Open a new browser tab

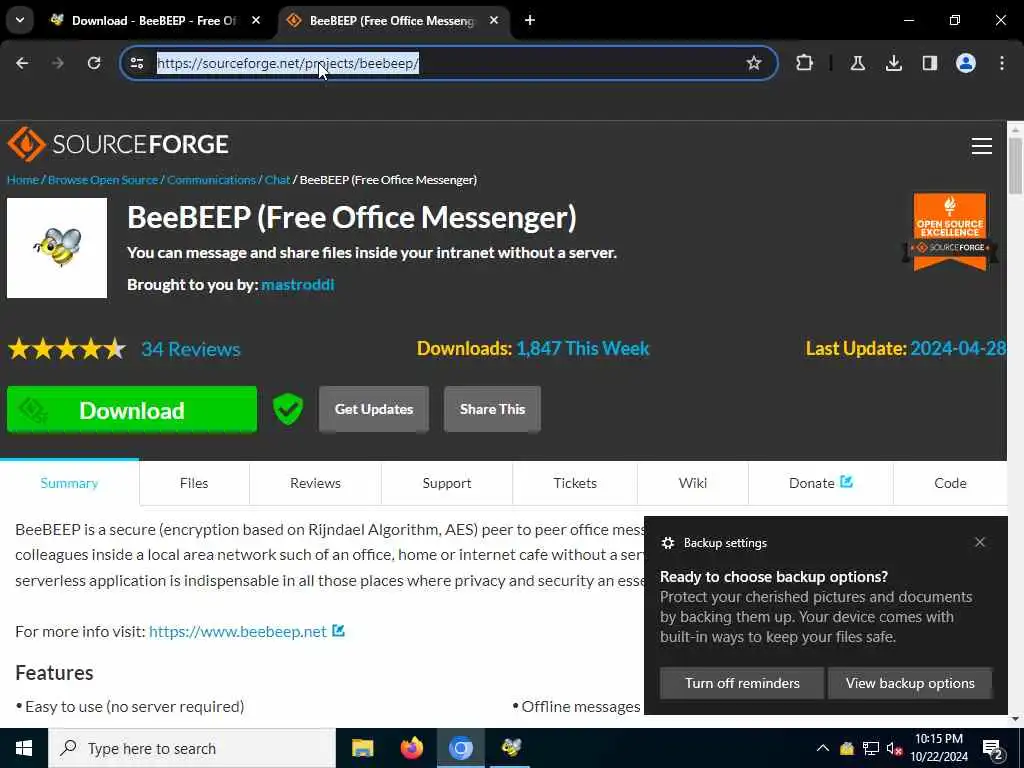[x=530, y=20]
